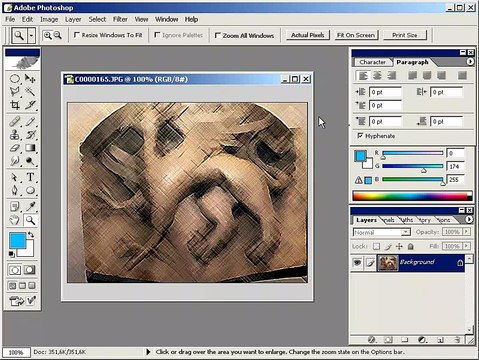This screenshot has width=479, height=360.
Task: Enable Resize Windows To Fit checkbox
Action: 77,35
